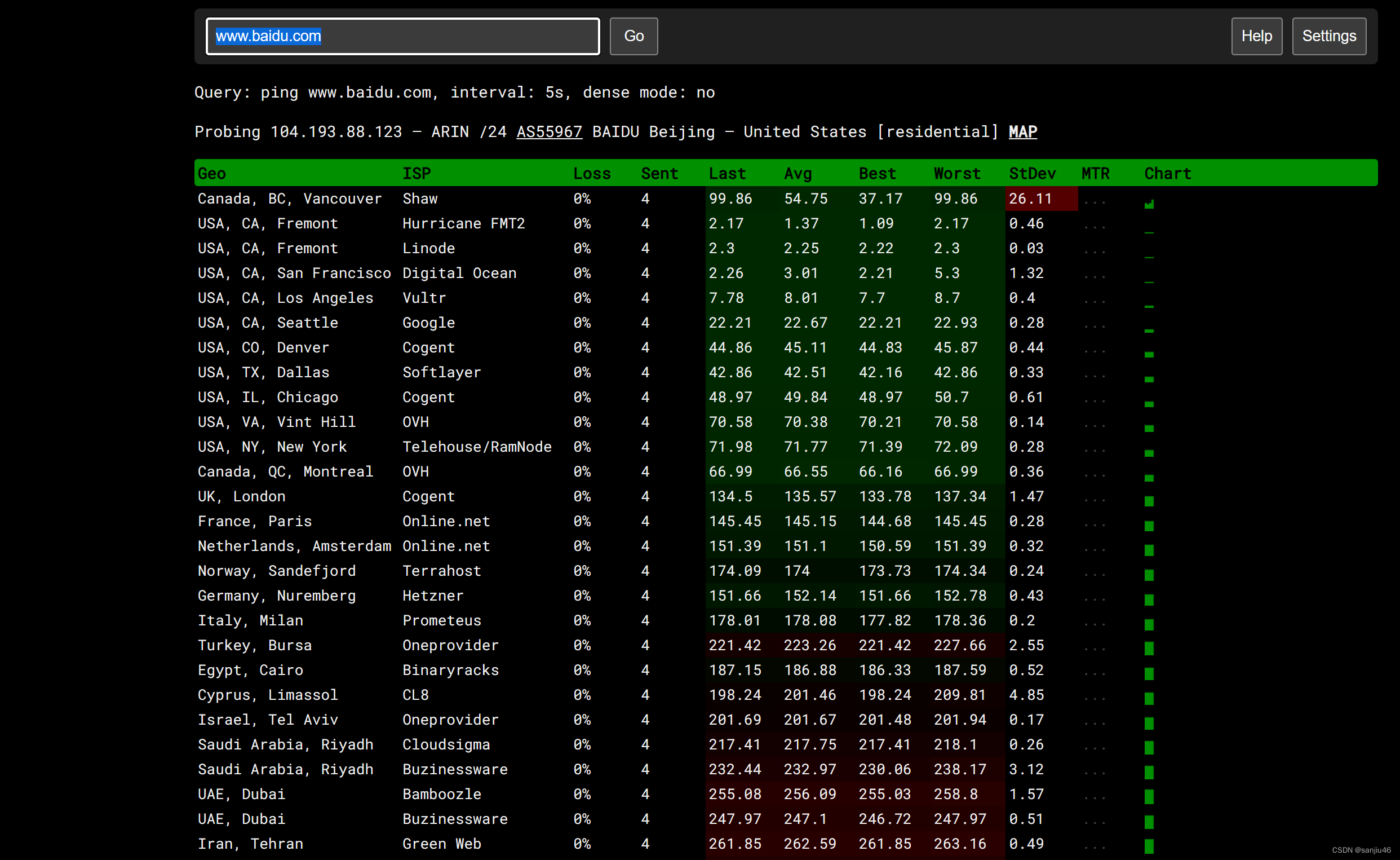Open MTR dots for UK London row
This screenshot has height=860, width=1400.
click(1095, 500)
